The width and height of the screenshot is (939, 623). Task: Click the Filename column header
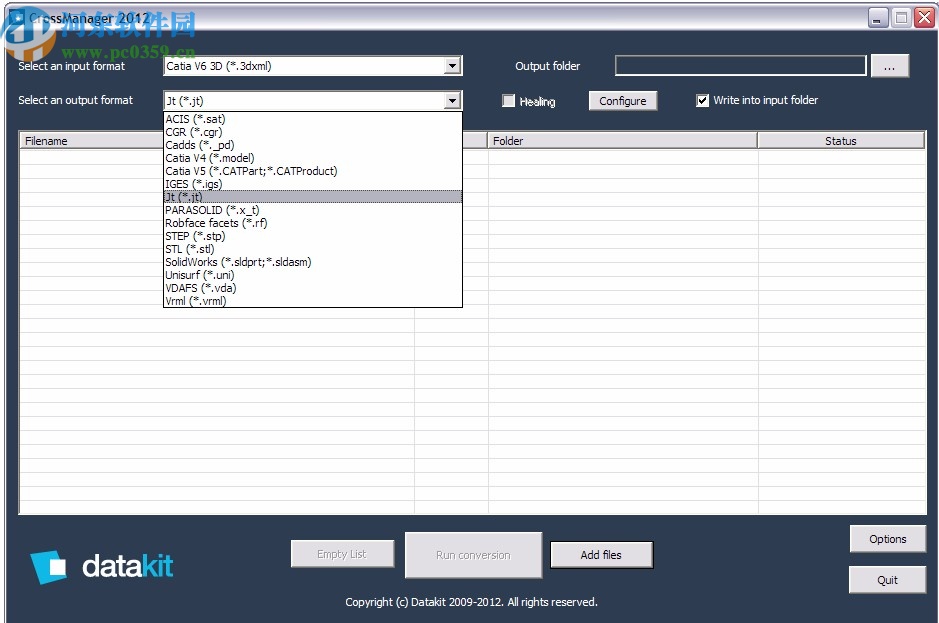point(46,141)
